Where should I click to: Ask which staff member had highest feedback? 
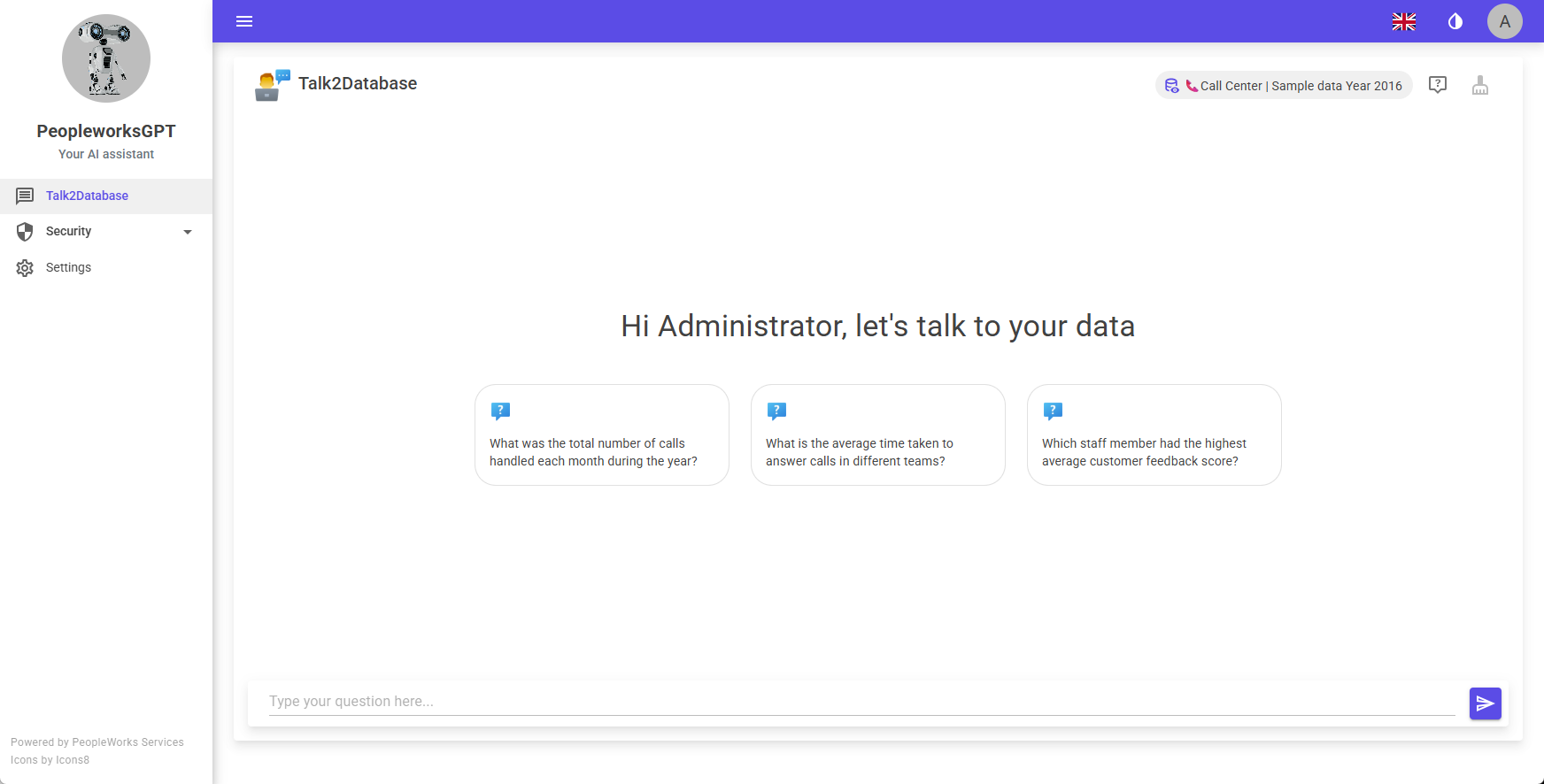[x=1154, y=434]
